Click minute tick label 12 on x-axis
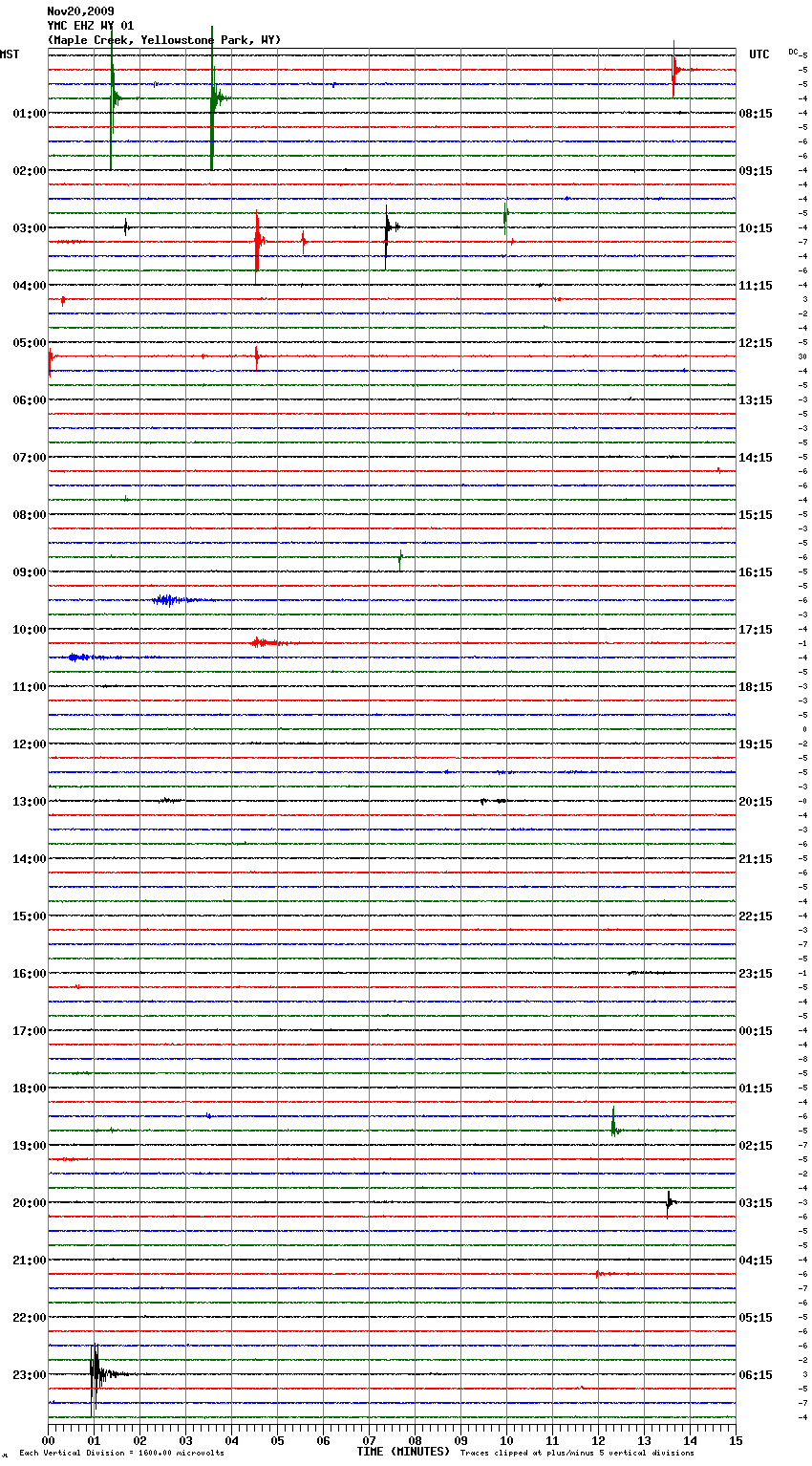Screen dimensions: 812x1466 598,1440
